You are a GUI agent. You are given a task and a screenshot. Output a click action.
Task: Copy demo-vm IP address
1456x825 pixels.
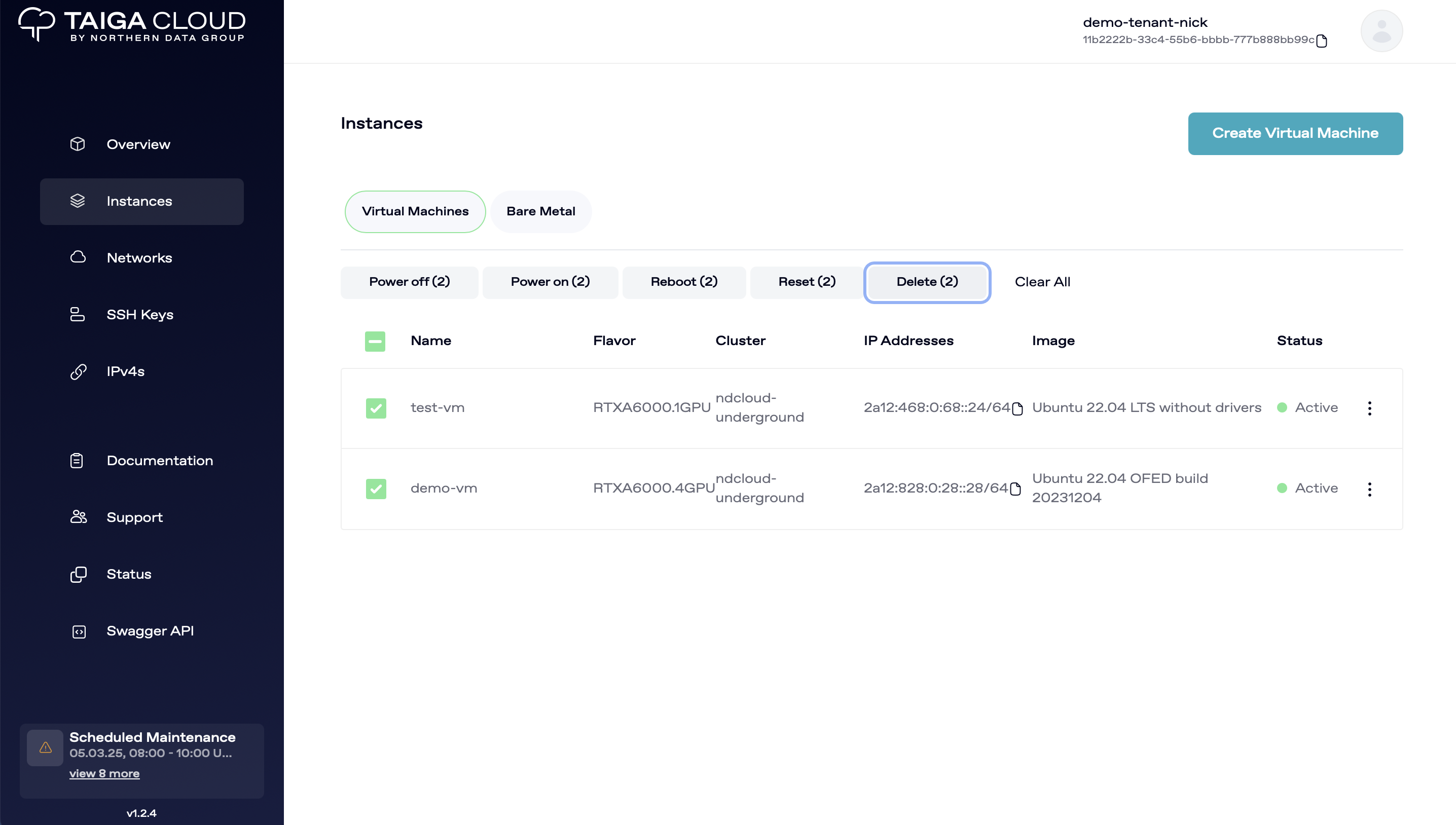coord(1015,489)
